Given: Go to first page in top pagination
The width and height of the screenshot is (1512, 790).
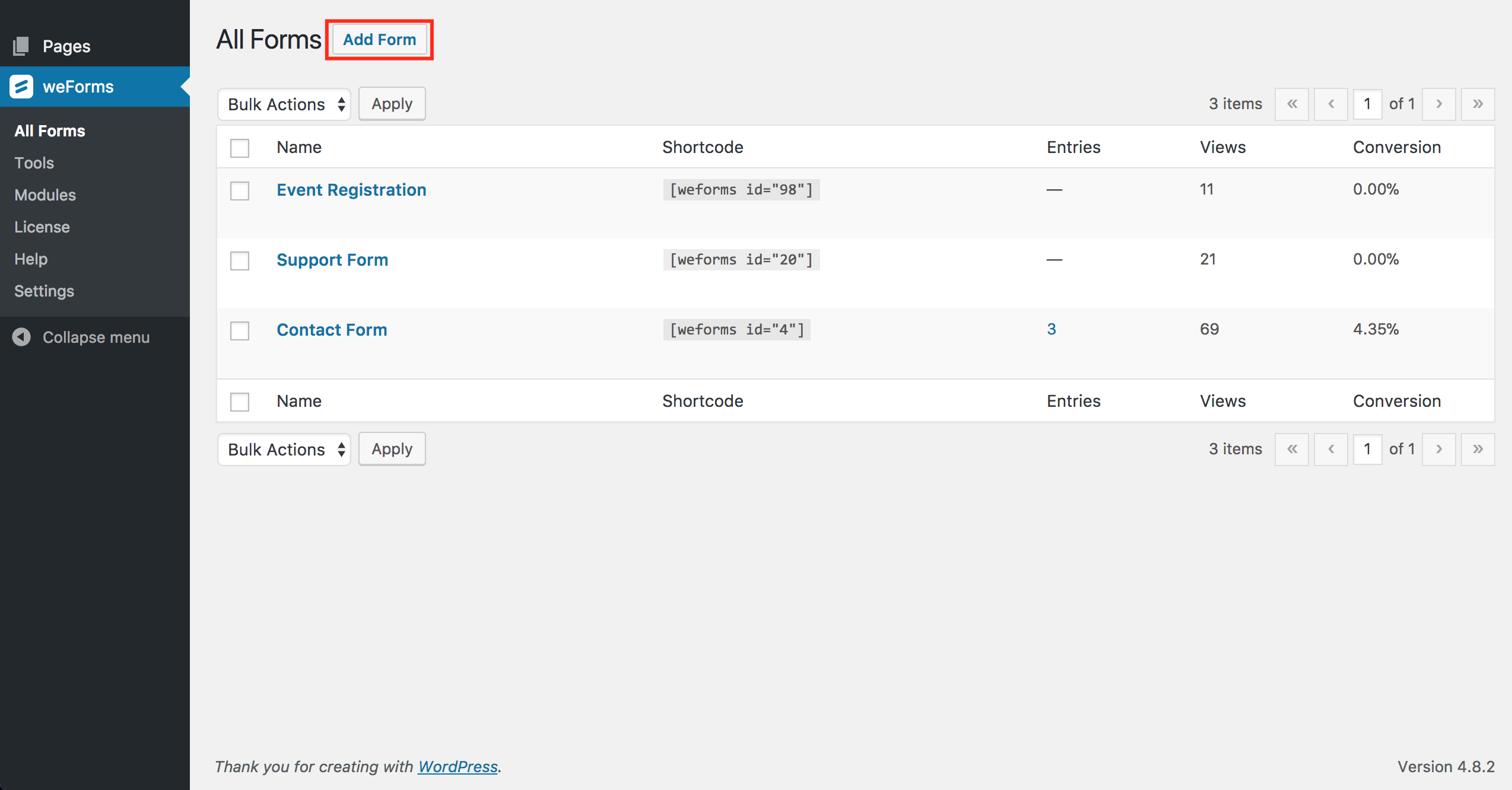Looking at the screenshot, I should (x=1292, y=104).
